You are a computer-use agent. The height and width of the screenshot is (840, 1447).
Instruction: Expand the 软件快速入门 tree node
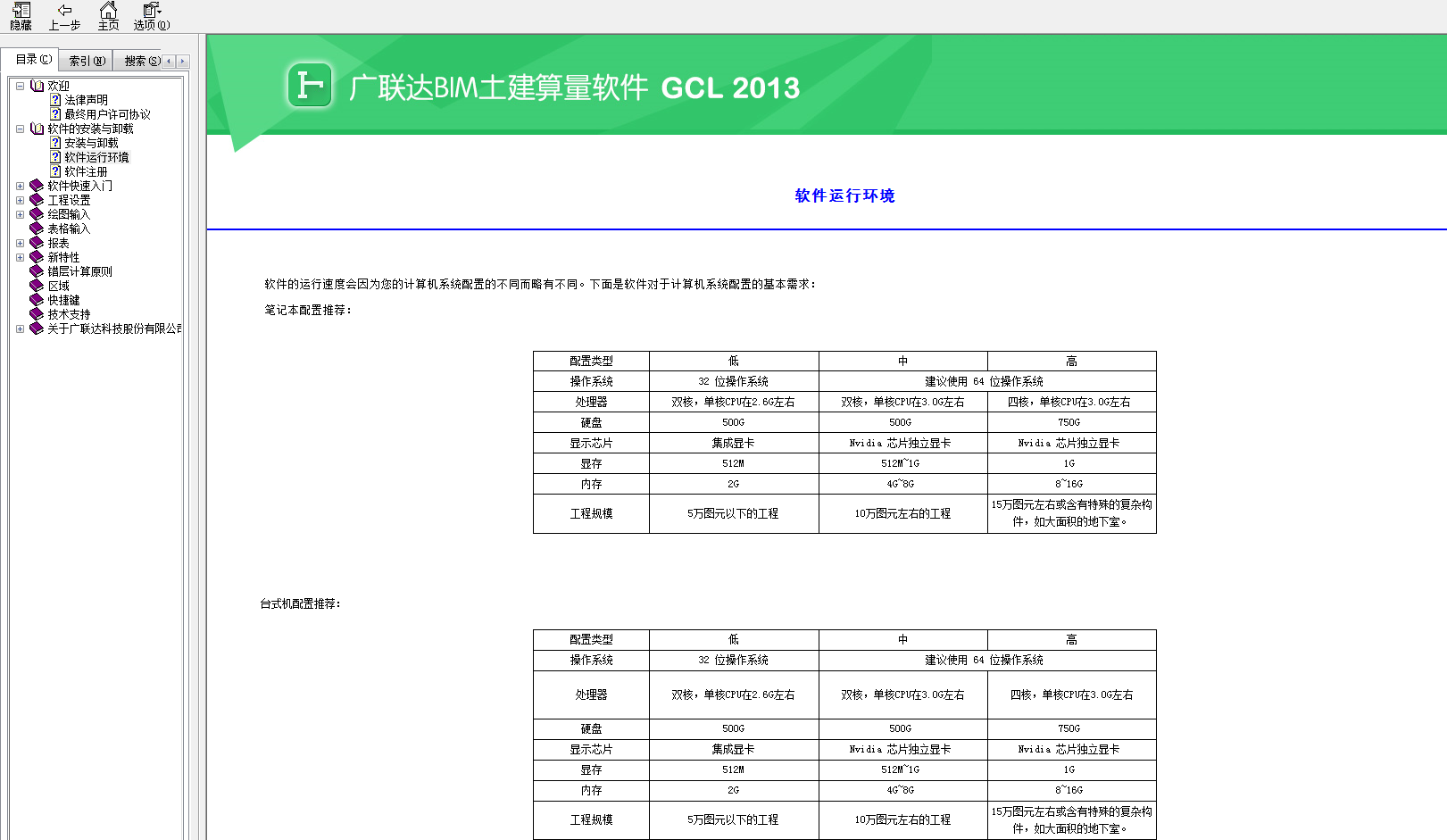tap(20, 186)
